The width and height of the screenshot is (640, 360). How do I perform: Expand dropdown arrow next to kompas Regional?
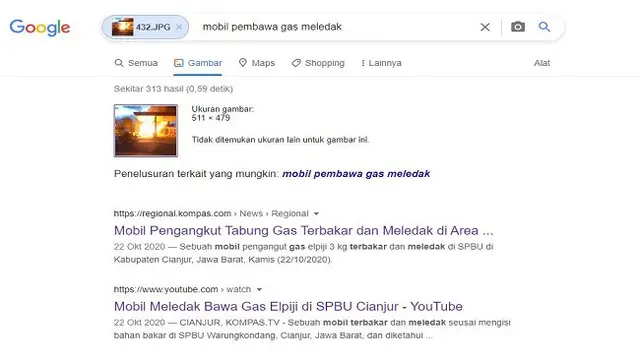click(x=316, y=213)
